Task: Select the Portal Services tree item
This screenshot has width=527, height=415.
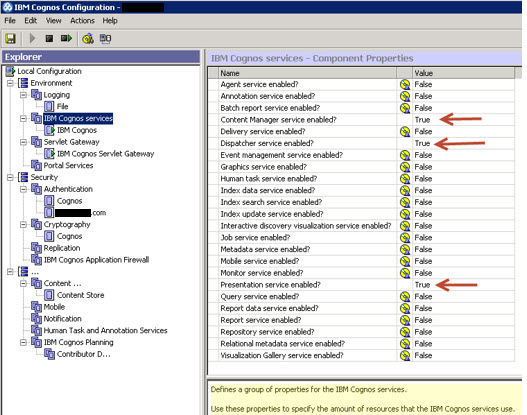Action: (x=68, y=165)
